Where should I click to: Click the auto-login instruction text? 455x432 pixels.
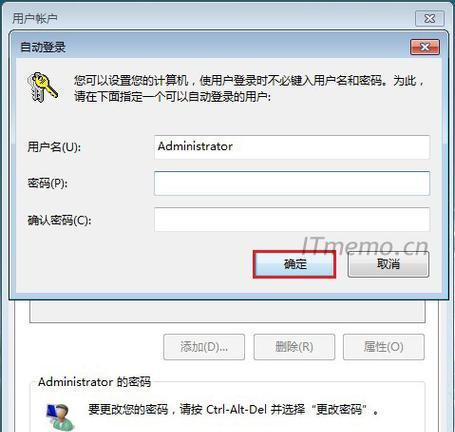pyautogui.click(x=249, y=88)
